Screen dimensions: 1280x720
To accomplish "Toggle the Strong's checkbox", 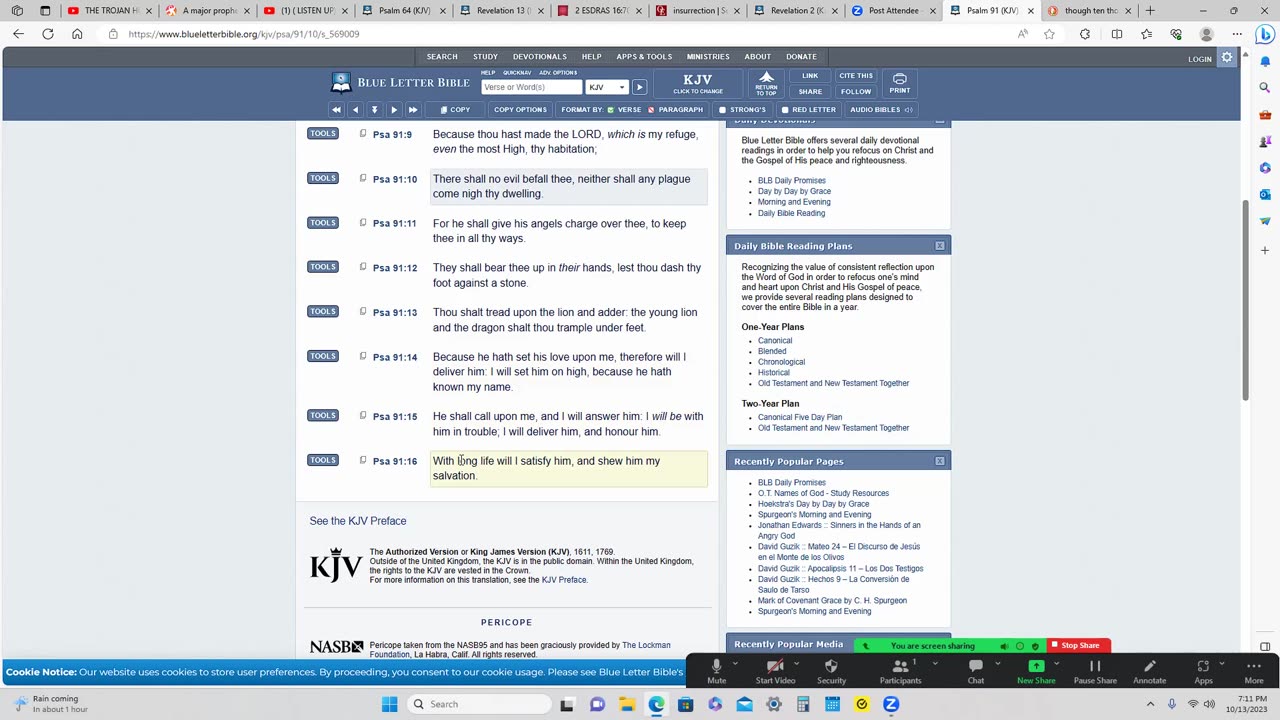I will tap(722, 110).
